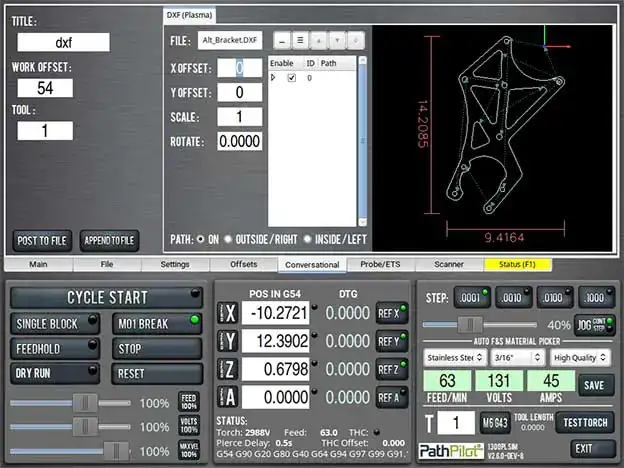Screen dimensions: 624x468
Task: Go to the Offsets tab
Action: (x=244, y=264)
